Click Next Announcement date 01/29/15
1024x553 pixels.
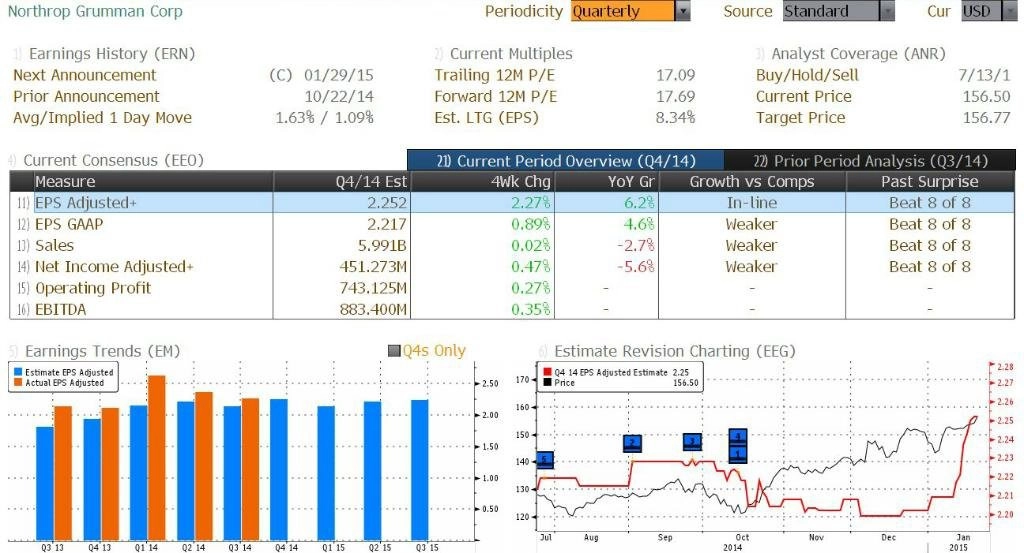click(x=338, y=75)
